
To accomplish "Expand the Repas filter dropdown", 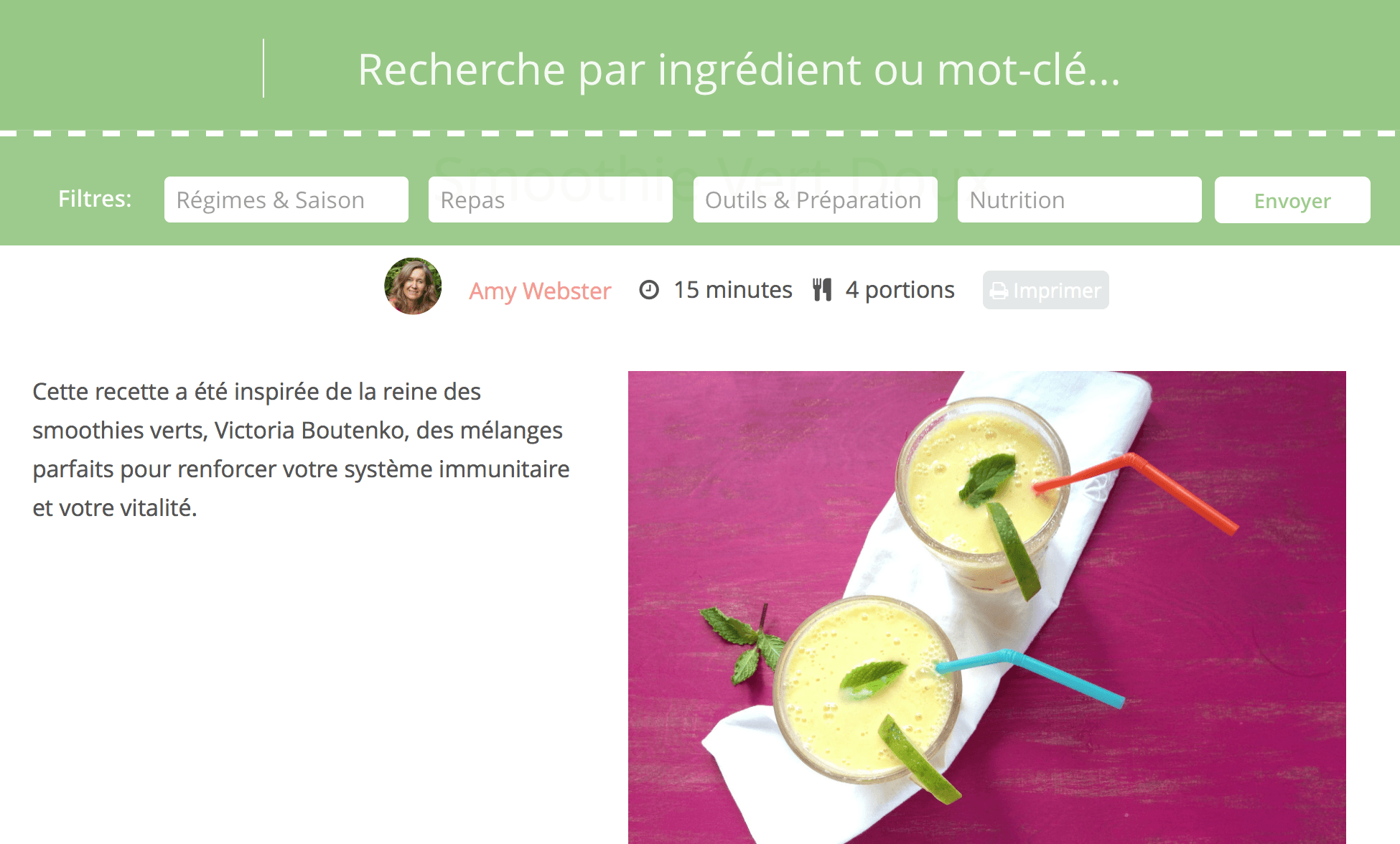I will 551,200.
